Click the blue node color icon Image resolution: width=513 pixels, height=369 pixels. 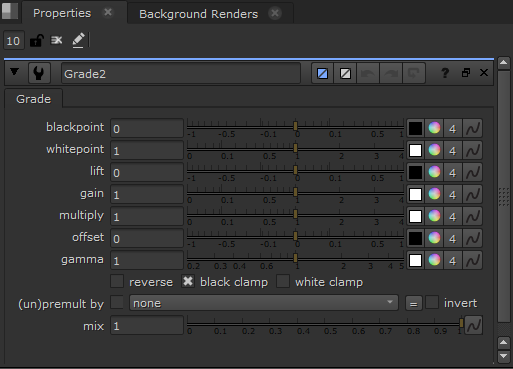tap(322, 73)
